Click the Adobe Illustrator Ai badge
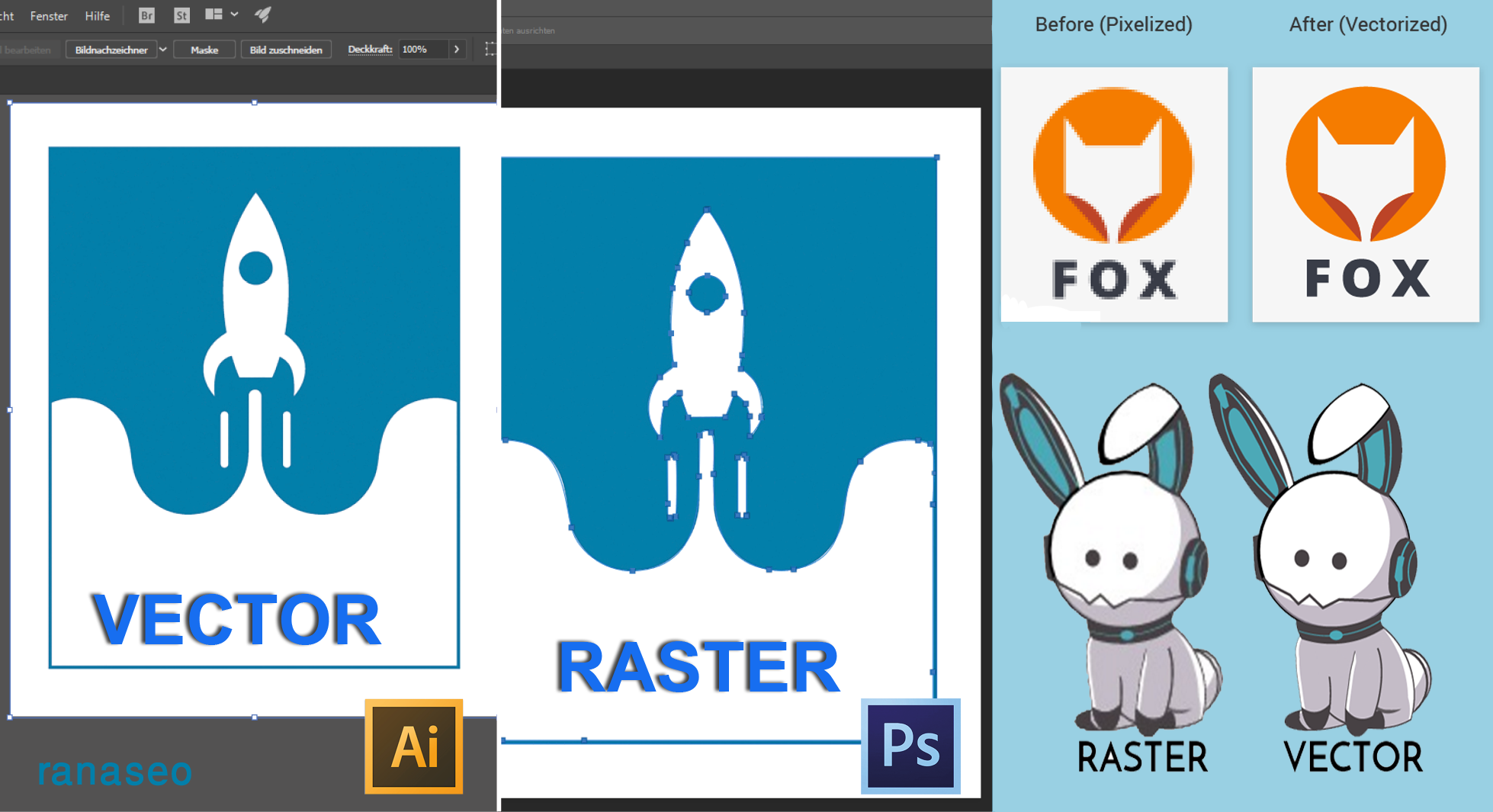This screenshot has height=812, width=1493. point(413,746)
